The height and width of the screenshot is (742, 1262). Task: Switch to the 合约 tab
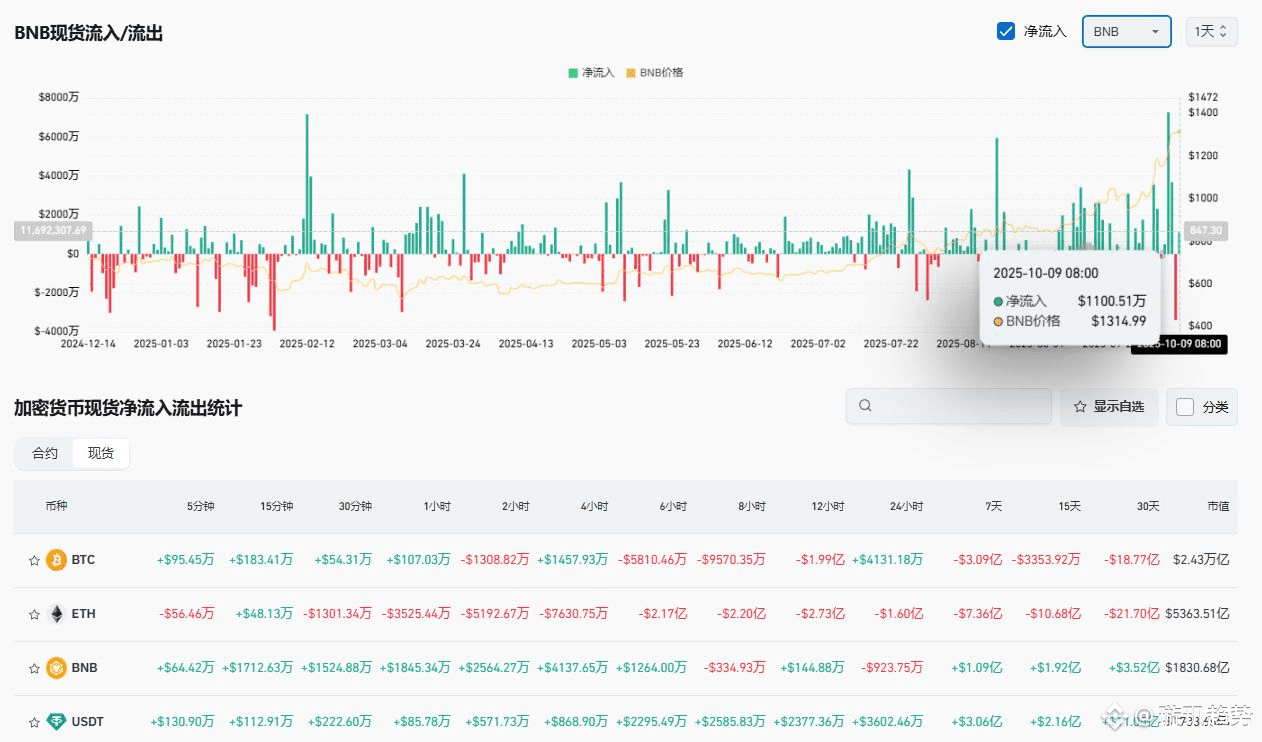[45, 453]
